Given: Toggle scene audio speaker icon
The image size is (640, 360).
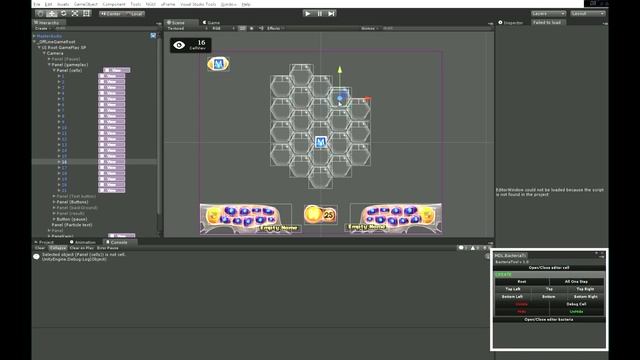Looking at the screenshot, I should [261, 29].
